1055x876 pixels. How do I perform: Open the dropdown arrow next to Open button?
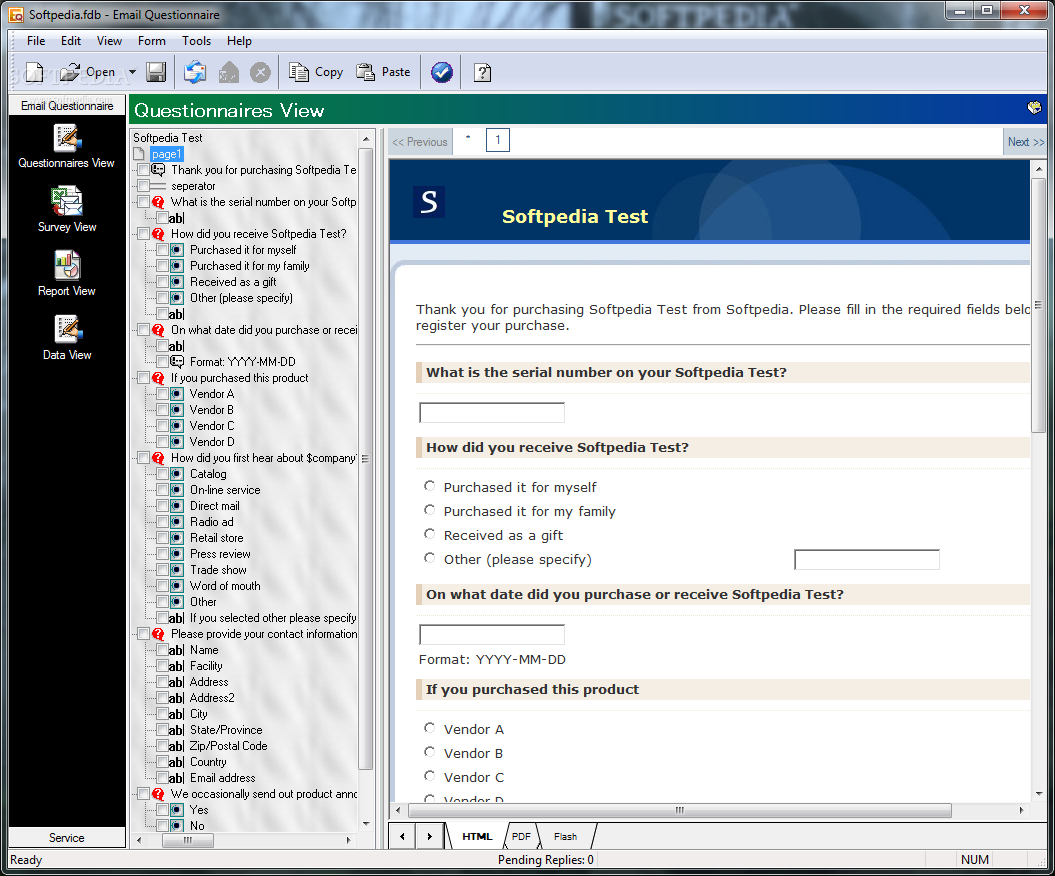pyautogui.click(x=132, y=72)
